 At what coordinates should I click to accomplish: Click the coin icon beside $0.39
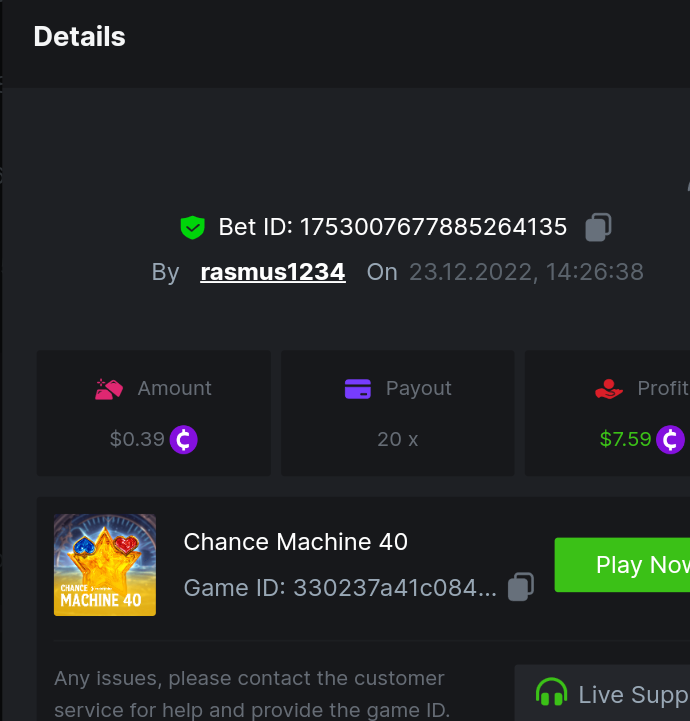(184, 439)
